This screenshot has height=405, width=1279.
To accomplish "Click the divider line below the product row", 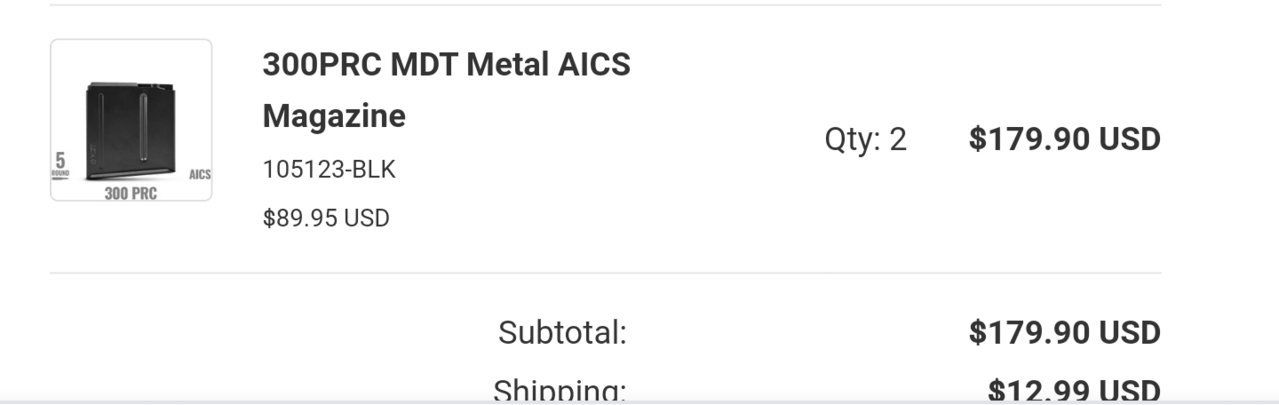I will click(x=606, y=272).
